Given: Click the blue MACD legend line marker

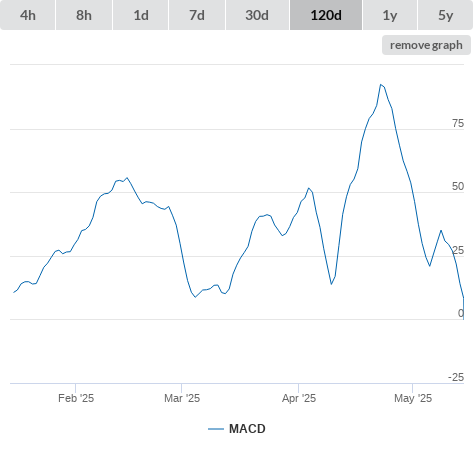Looking at the screenshot, I should 216,429.
